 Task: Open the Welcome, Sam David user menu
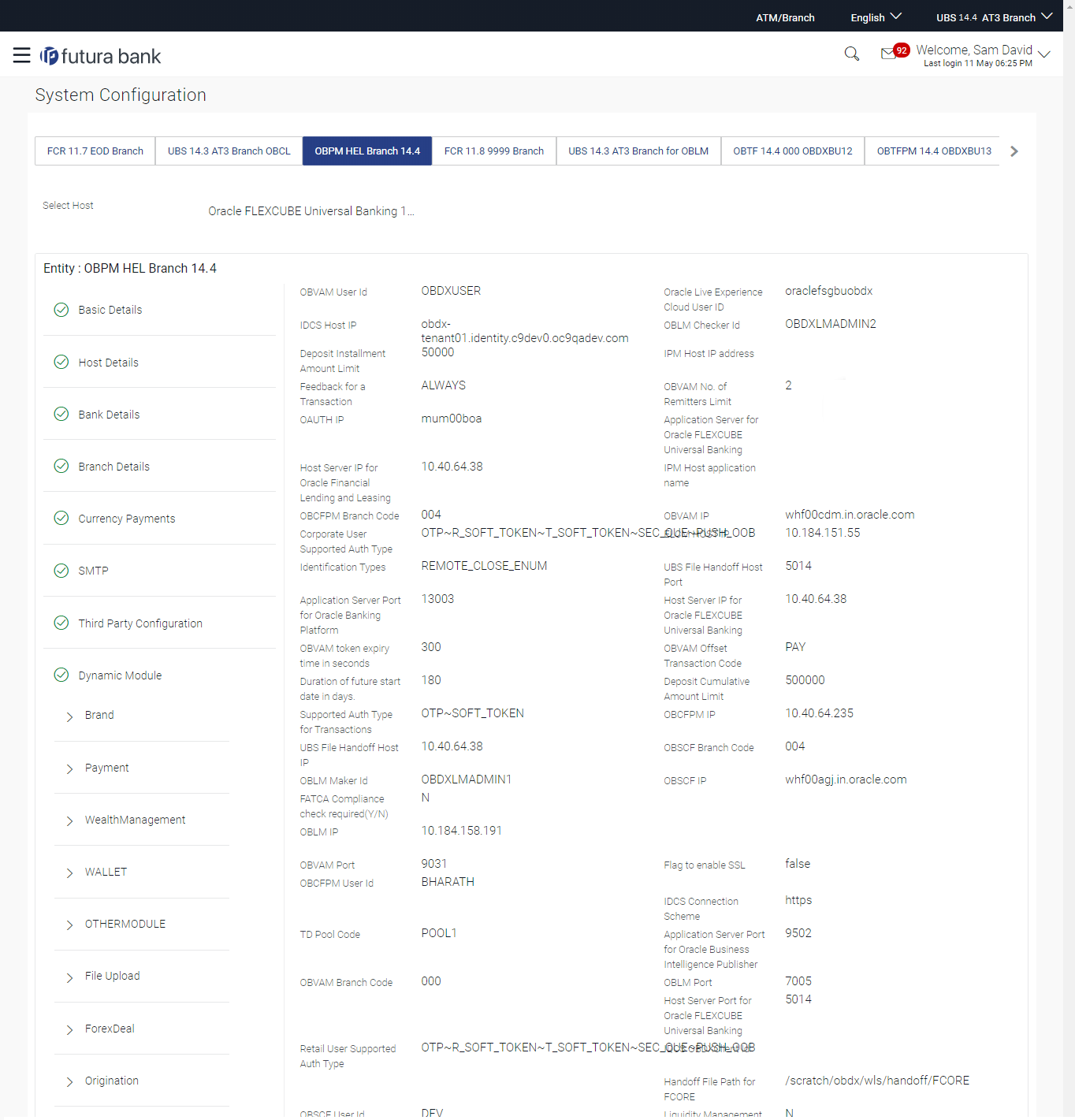(x=982, y=54)
